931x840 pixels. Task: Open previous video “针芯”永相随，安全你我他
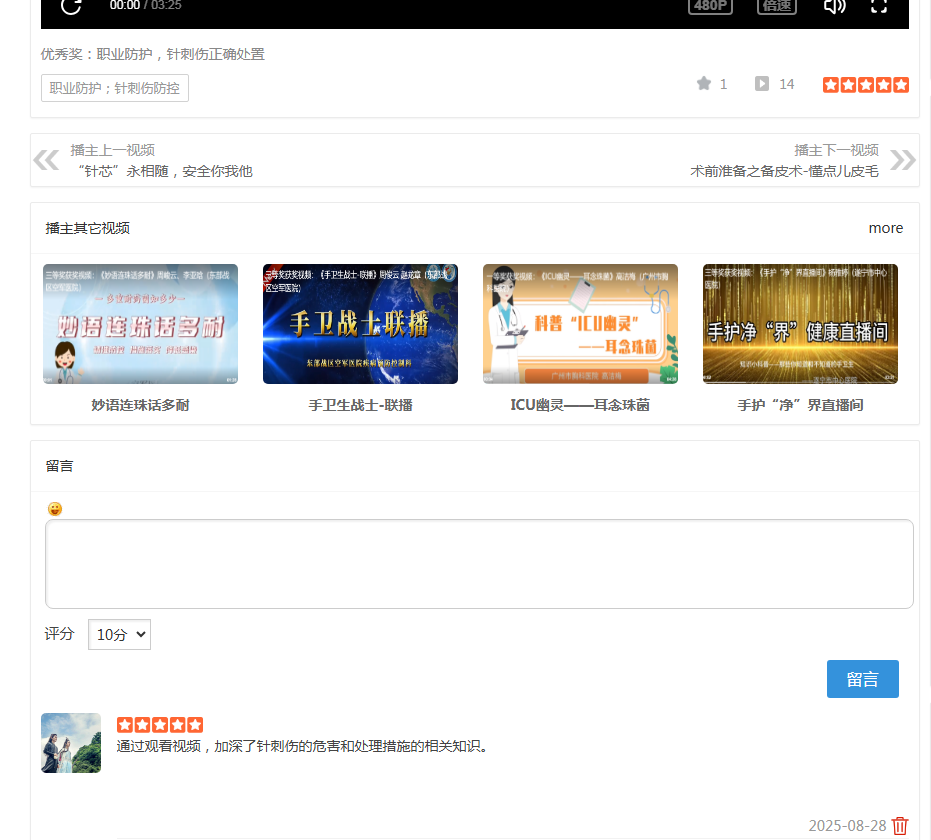[x=165, y=171]
